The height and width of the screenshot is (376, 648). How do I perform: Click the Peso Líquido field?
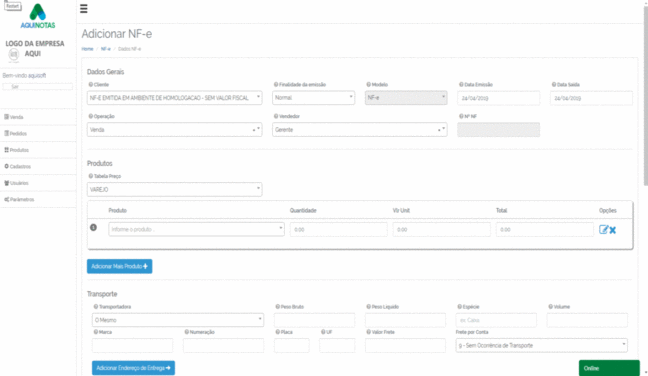[x=405, y=320]
